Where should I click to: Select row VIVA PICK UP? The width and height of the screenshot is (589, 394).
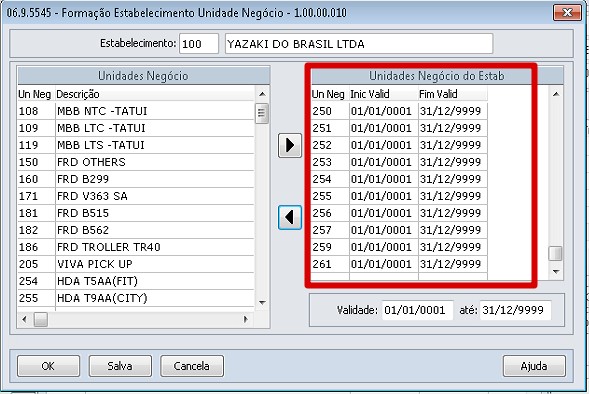(x=136, y=264)
